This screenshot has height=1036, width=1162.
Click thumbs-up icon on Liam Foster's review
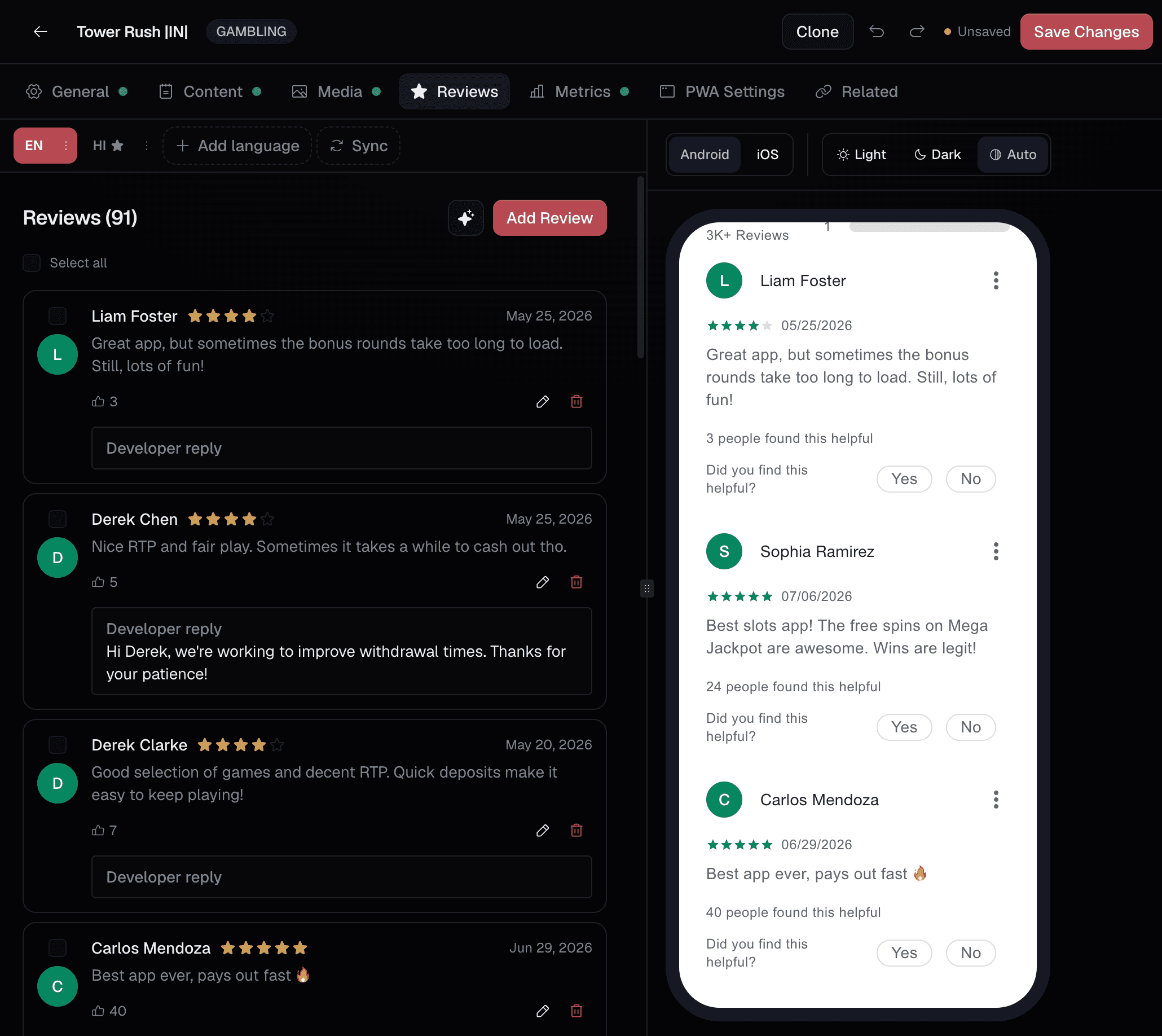[x=99, y=402]
